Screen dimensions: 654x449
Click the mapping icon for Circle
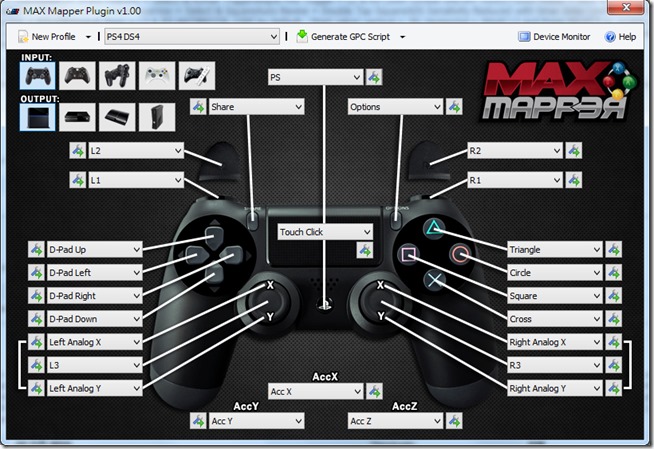tap(614, 273)
